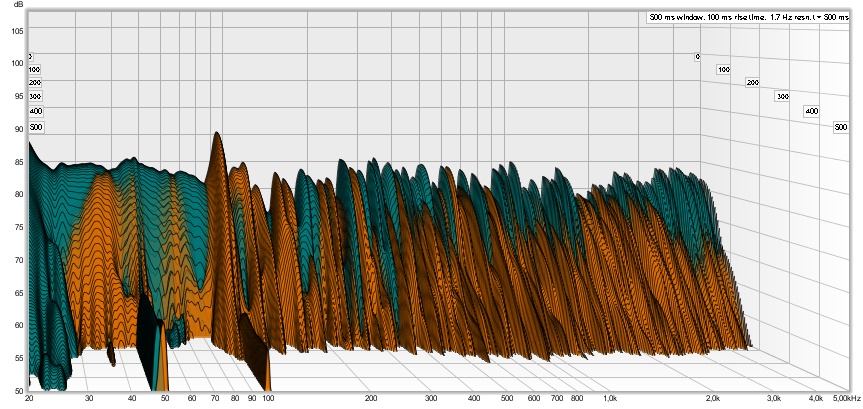The width and height of the screenshot is (863, 409).
Task: Pick the 65 label on the level axis
Action: (19, 292)
